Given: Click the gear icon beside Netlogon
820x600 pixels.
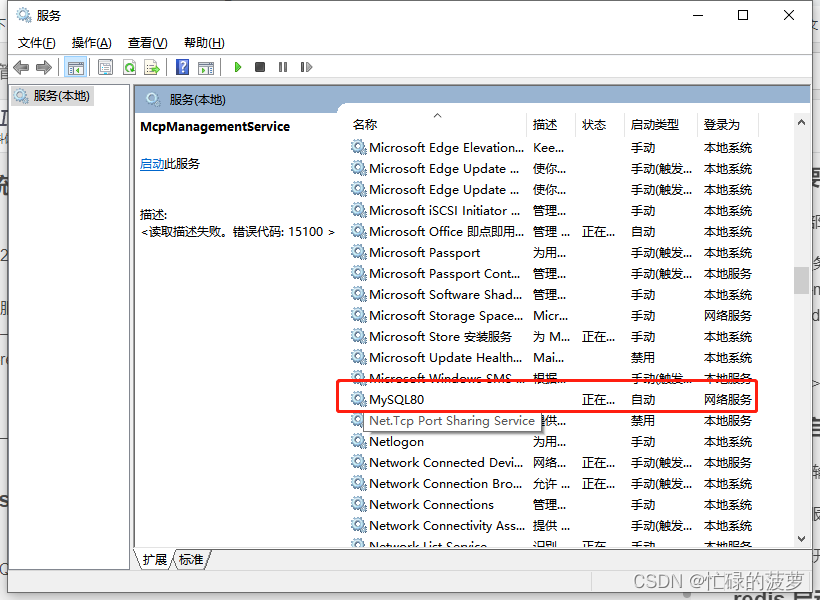Looking at the screenshot, I should tap(358, 441).
